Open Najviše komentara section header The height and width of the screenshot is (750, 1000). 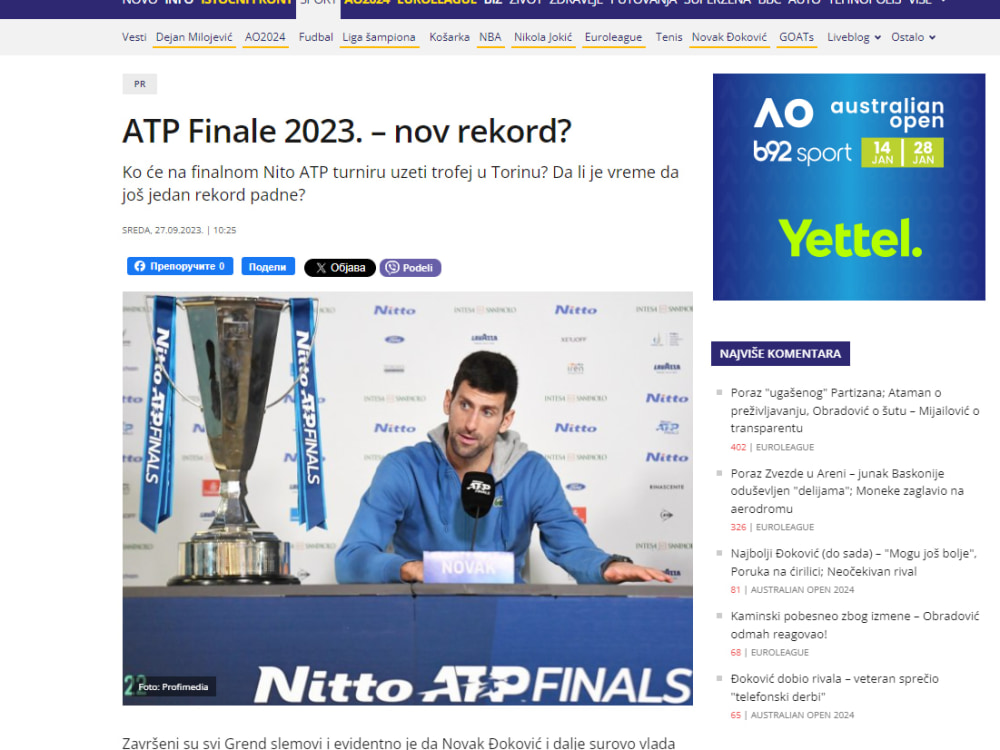[x=780, y=353]
